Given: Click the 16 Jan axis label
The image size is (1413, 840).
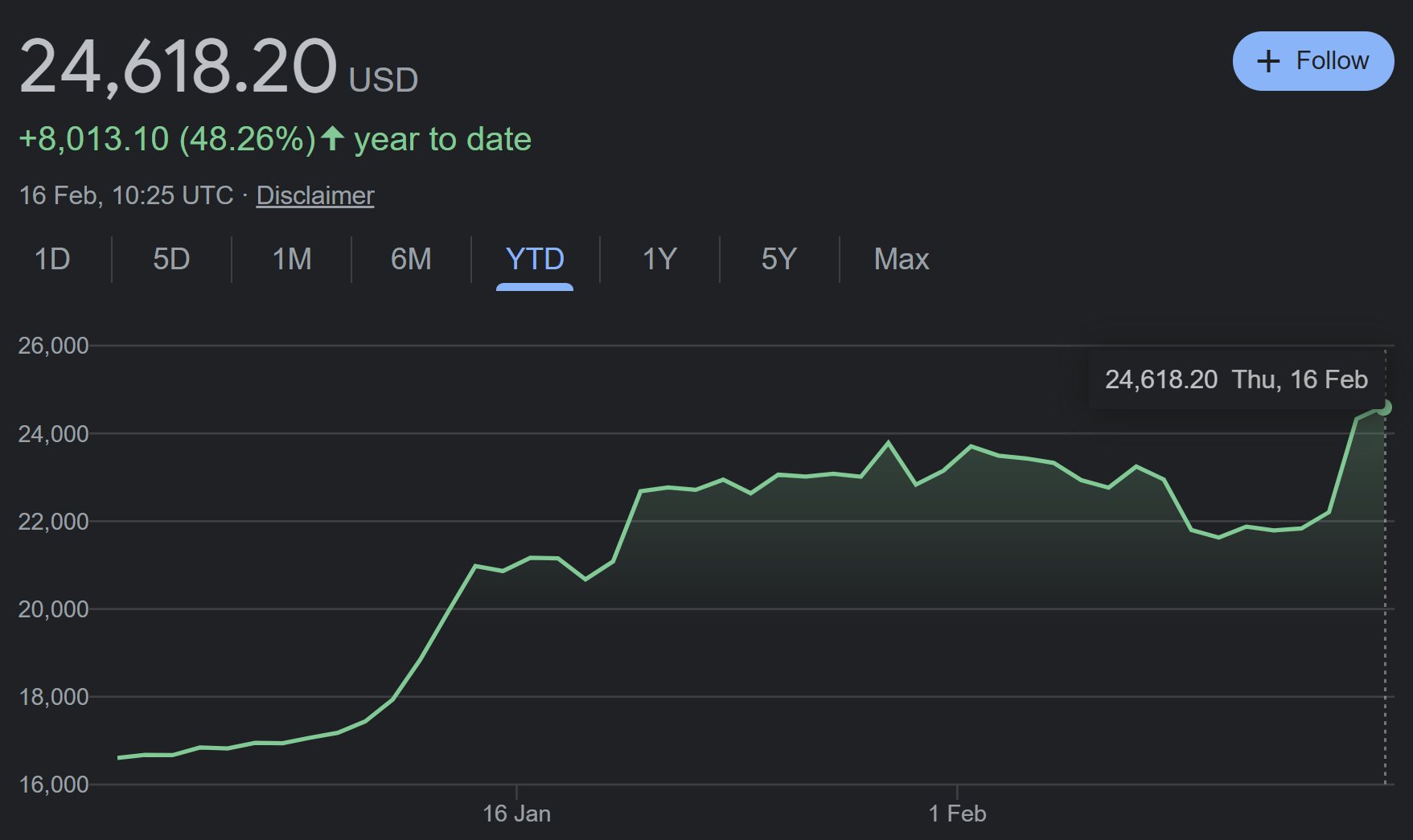Looking at the screenshot, I should click(516, 813).
